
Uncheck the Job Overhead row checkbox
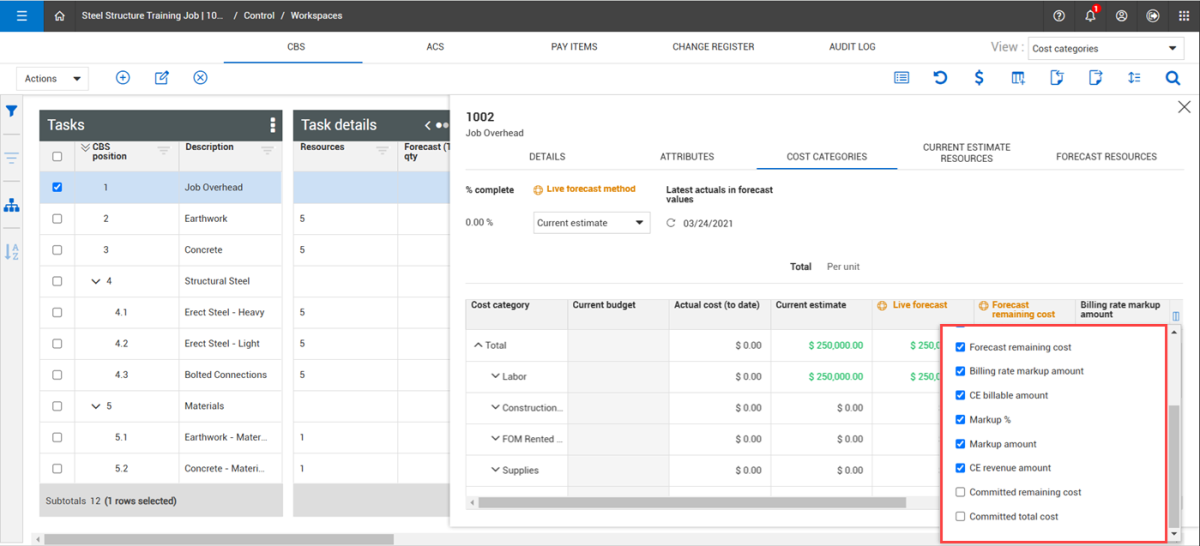pos(57,187)
